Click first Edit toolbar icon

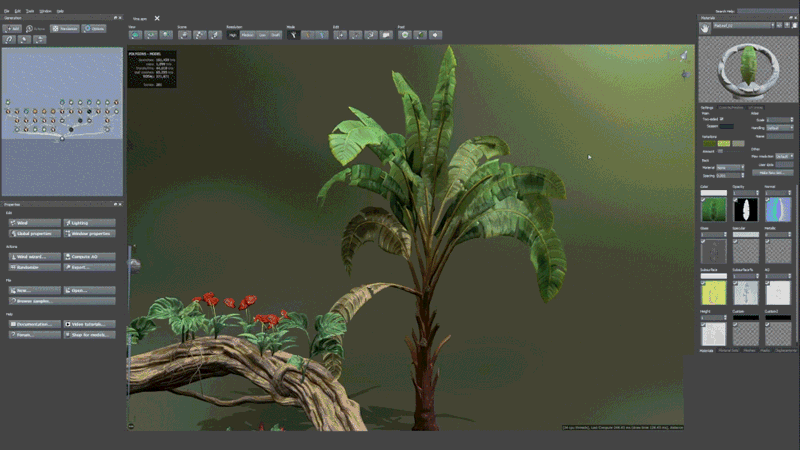(340, 35)
